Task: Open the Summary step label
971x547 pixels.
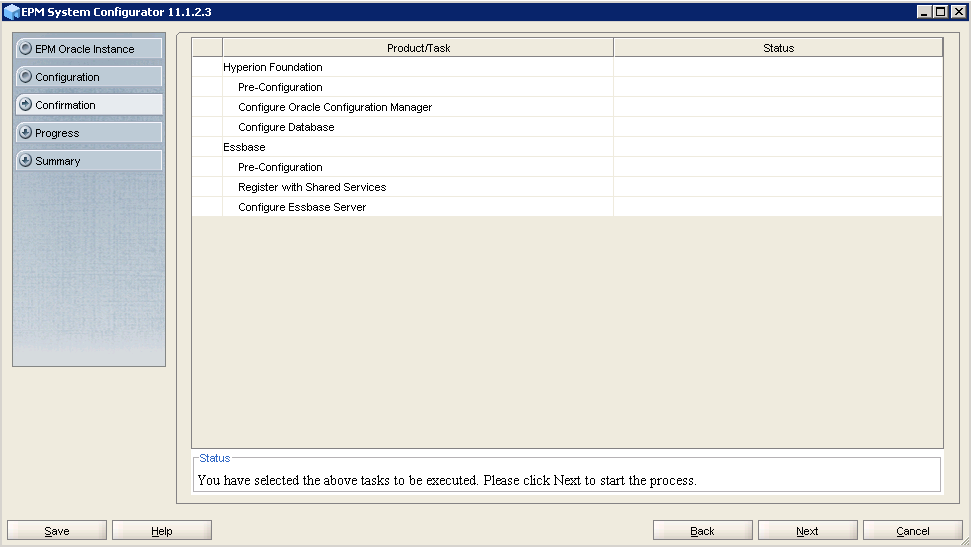Action: point(58,160)
